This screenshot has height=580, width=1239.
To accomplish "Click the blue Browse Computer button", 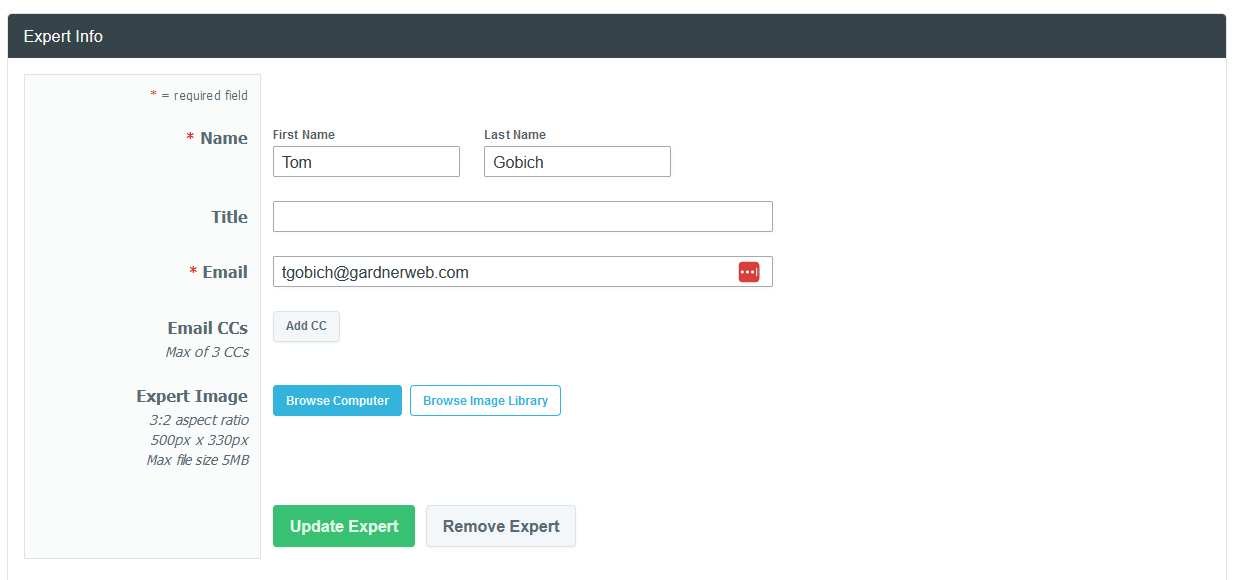I will coord(337,401).
